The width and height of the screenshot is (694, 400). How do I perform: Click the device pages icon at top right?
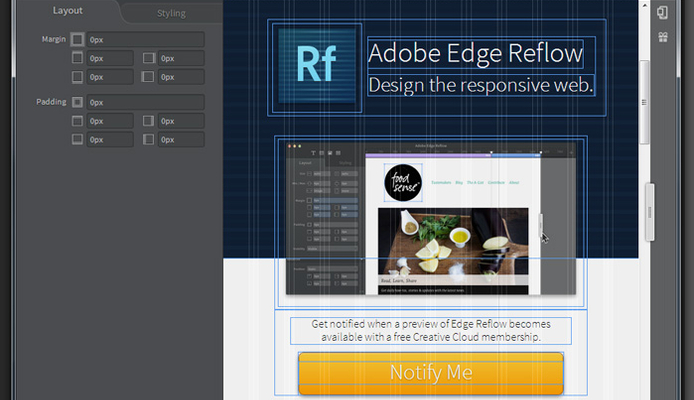tap(663, 12)
